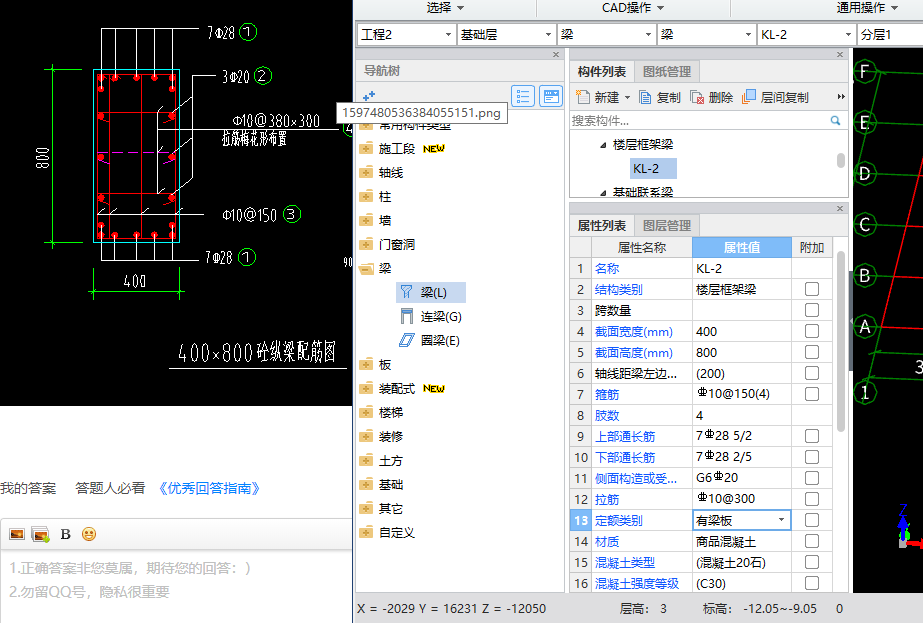Click the 层间复制 inter-floor copy icon
This screenshot has width=923, height=623.
pyautogui.click(x=749, y=97)
